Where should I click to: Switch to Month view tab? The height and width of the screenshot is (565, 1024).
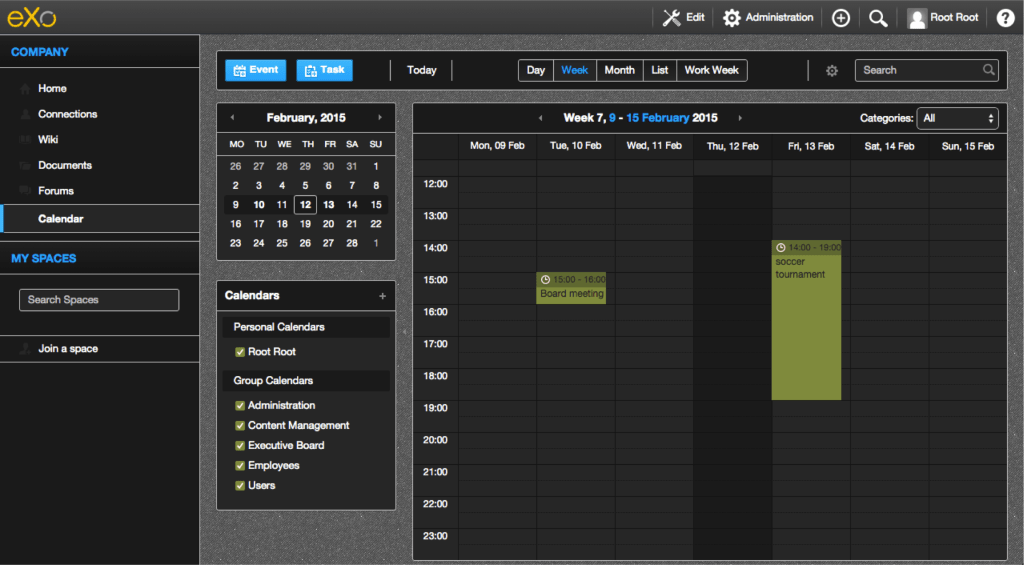(619, 70)
